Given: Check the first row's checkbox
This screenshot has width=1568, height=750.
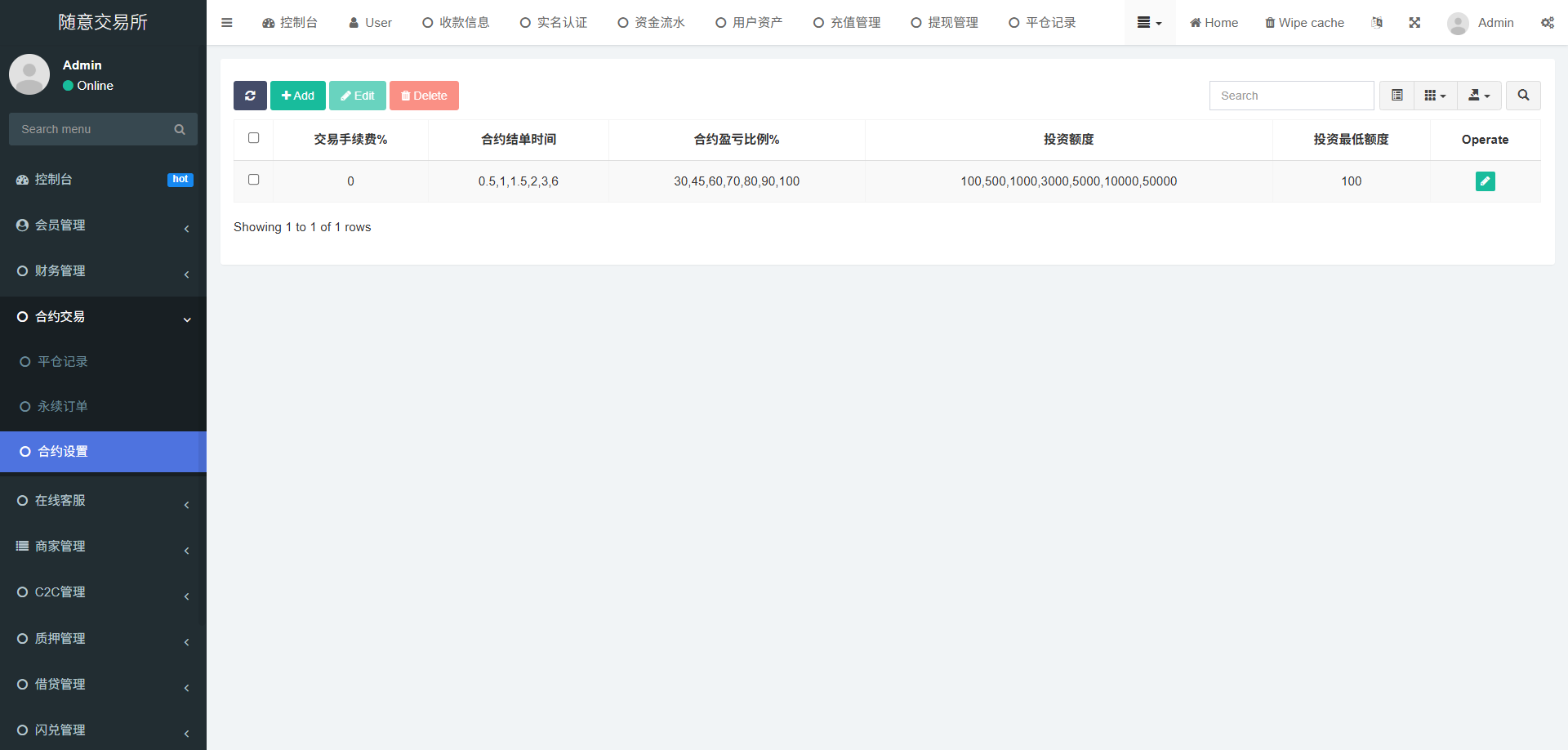Looking at the screenshot, I should tap(253, 180).
